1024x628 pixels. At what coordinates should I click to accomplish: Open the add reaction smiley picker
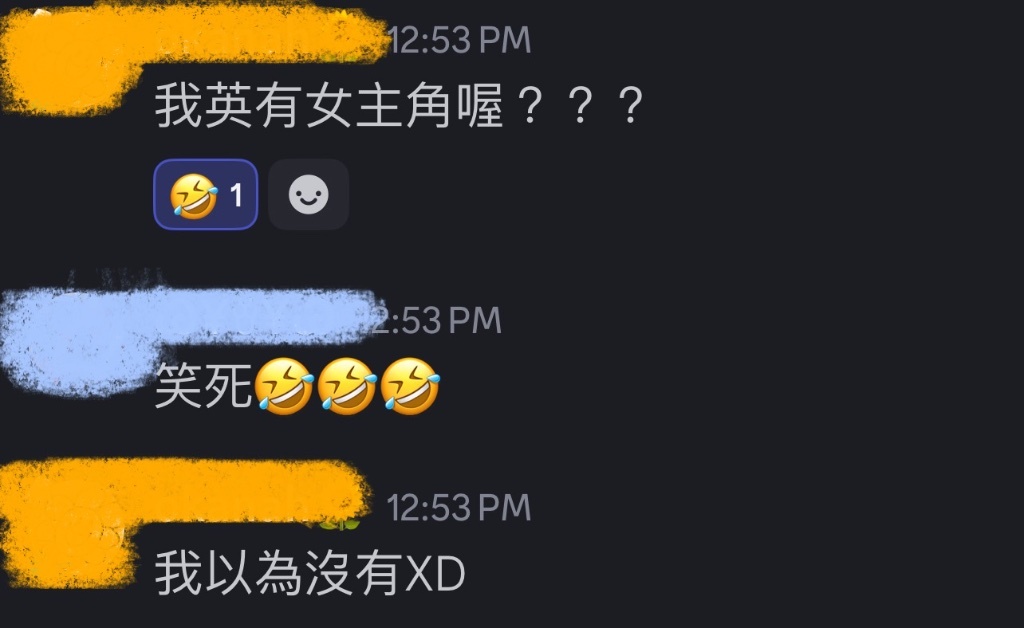coord(308,195)
